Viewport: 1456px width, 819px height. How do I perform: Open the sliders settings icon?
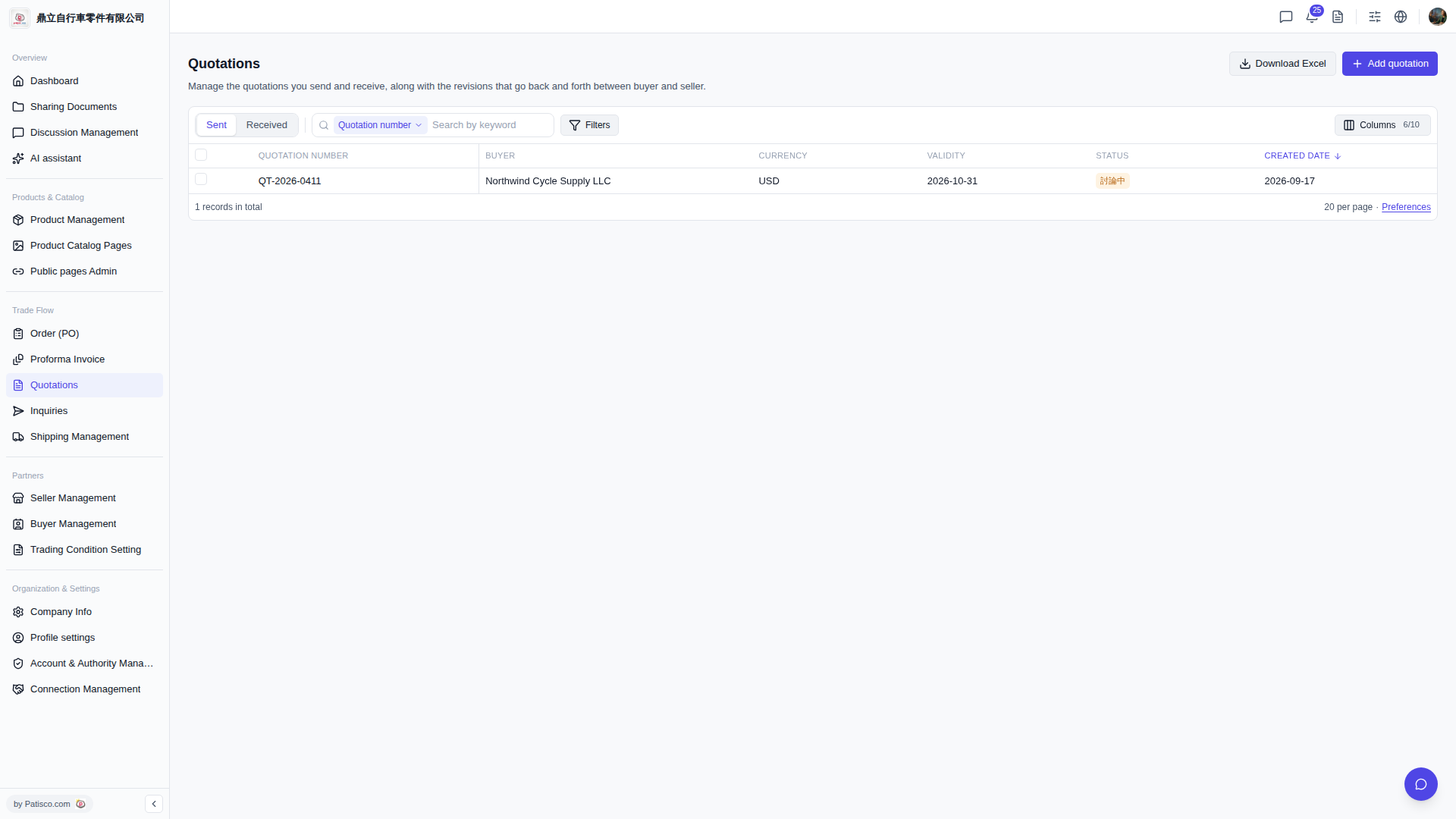1375,17
